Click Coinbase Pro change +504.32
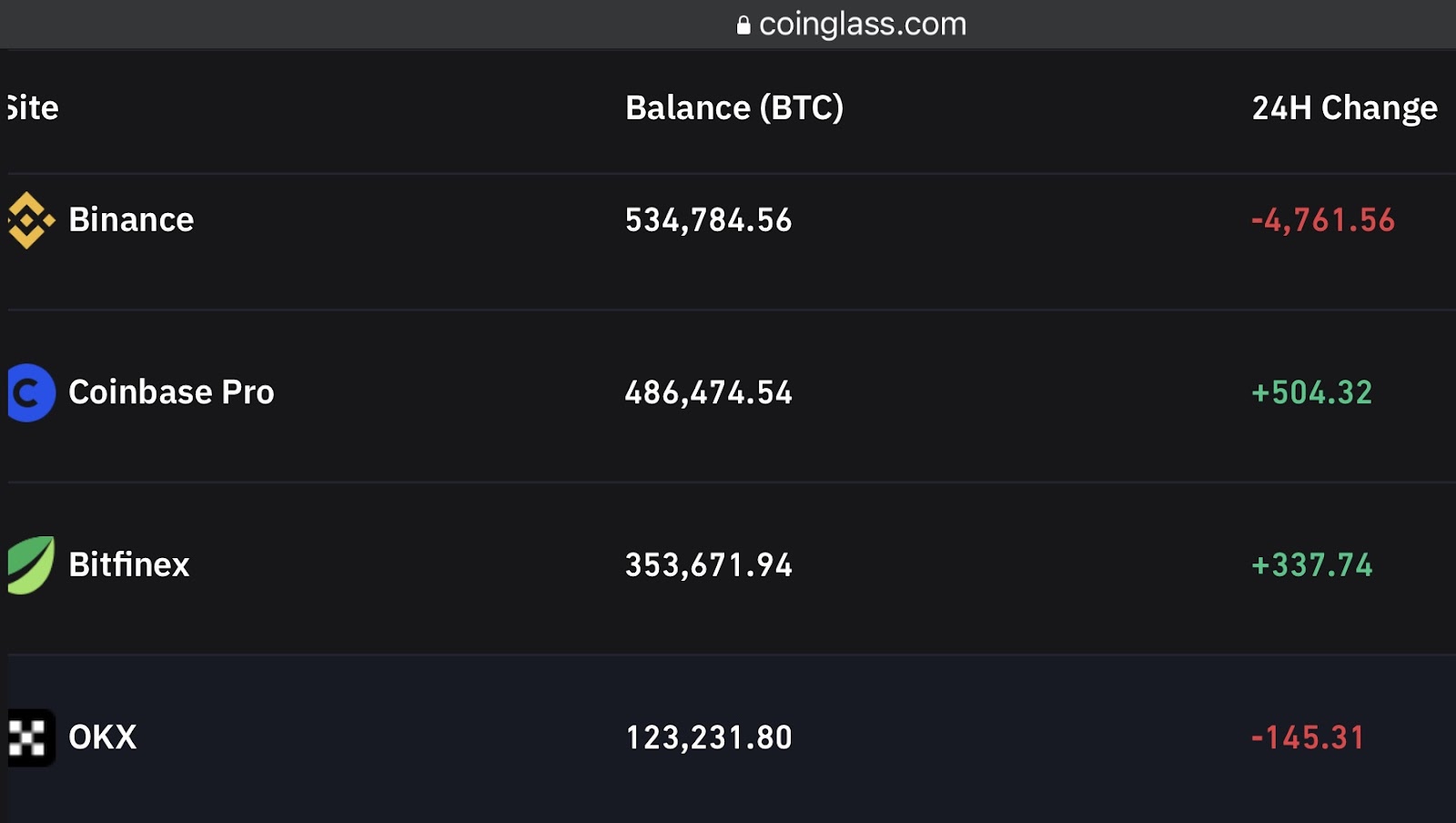1456x823 pixels. [1311, 392]
